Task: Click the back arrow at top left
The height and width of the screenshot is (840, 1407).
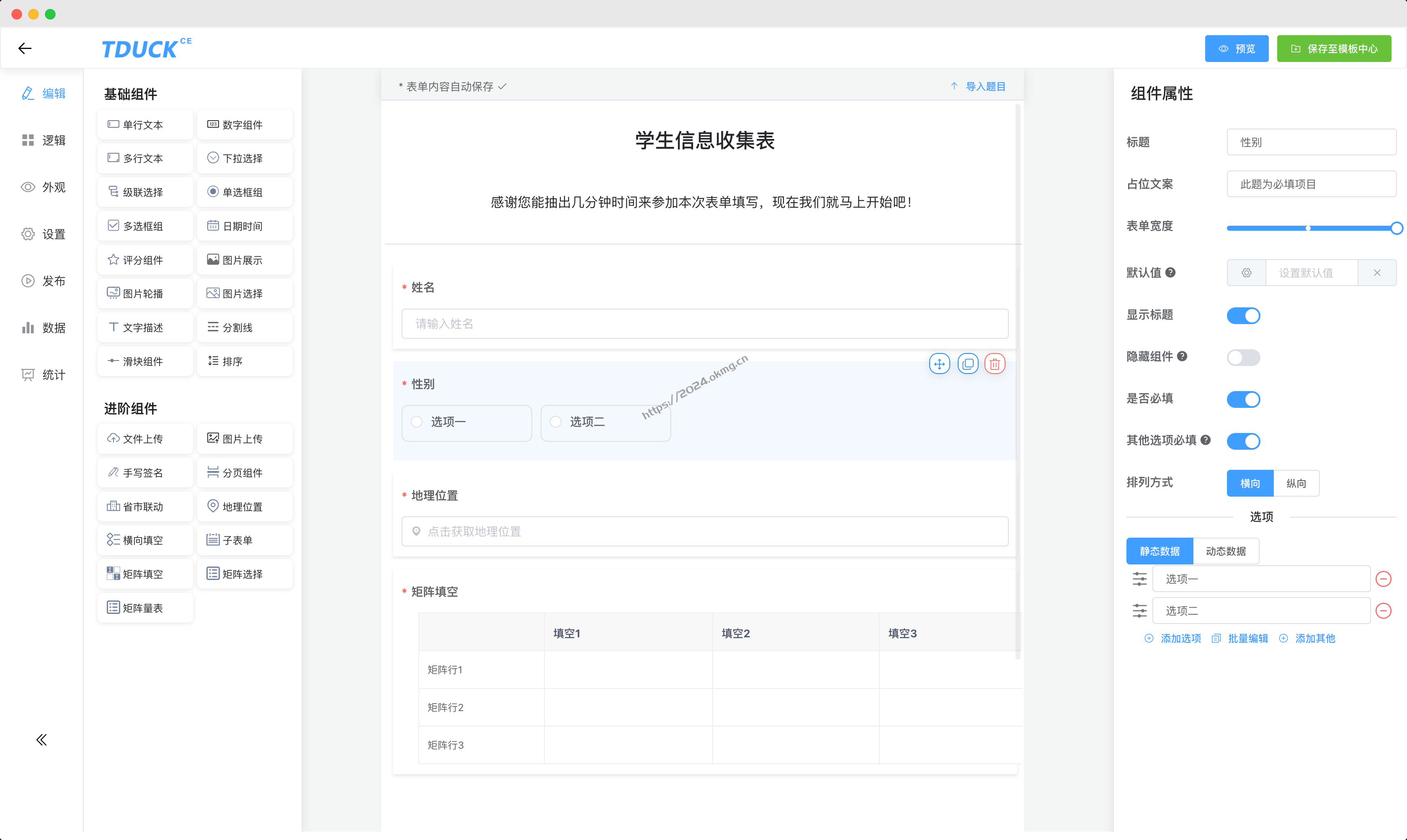Action: pyautogui.click(x=25, y=48)
